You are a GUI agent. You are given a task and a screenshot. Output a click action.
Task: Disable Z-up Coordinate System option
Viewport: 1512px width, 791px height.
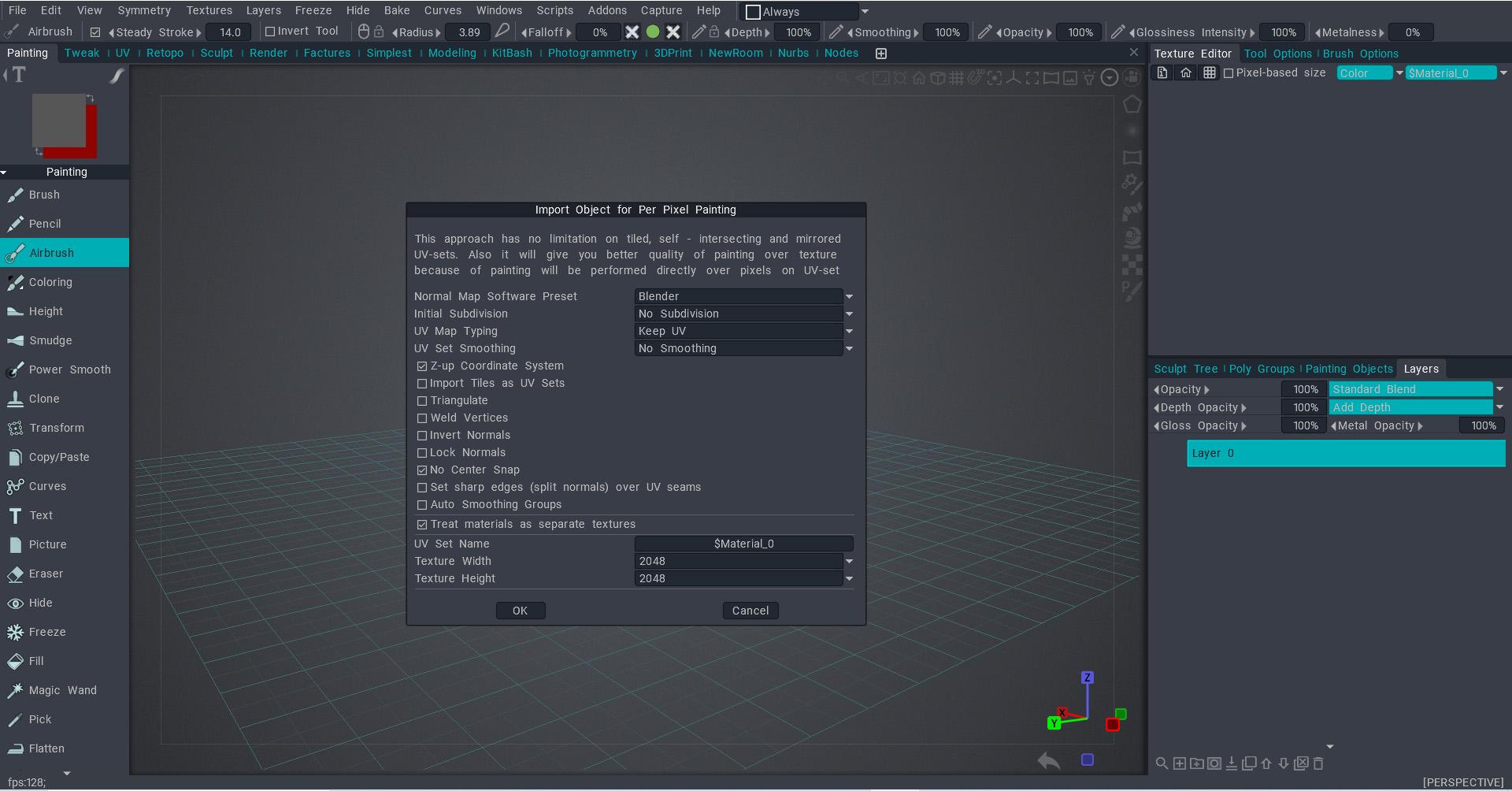(x=422, y=366)
